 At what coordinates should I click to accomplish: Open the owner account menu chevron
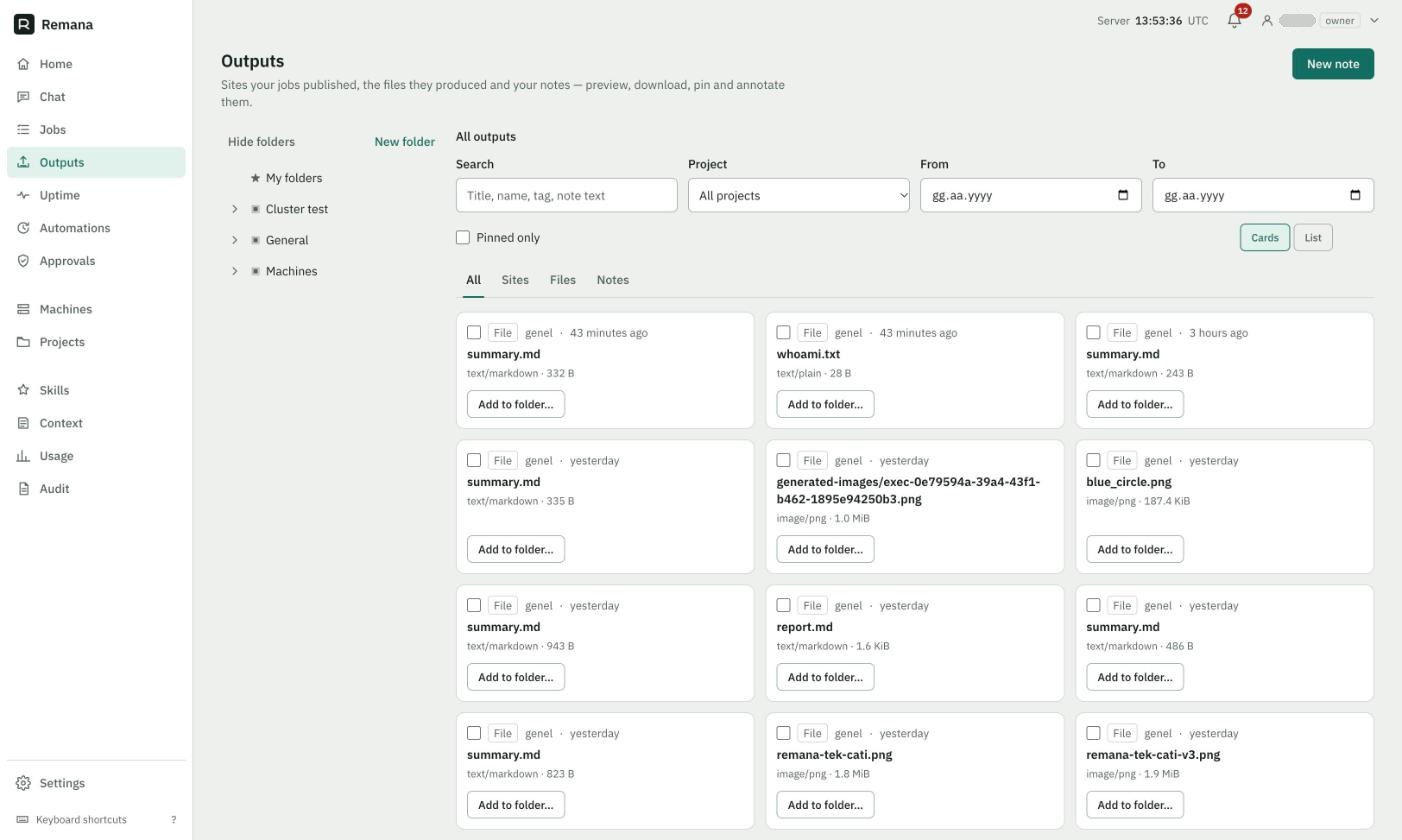1374,20
